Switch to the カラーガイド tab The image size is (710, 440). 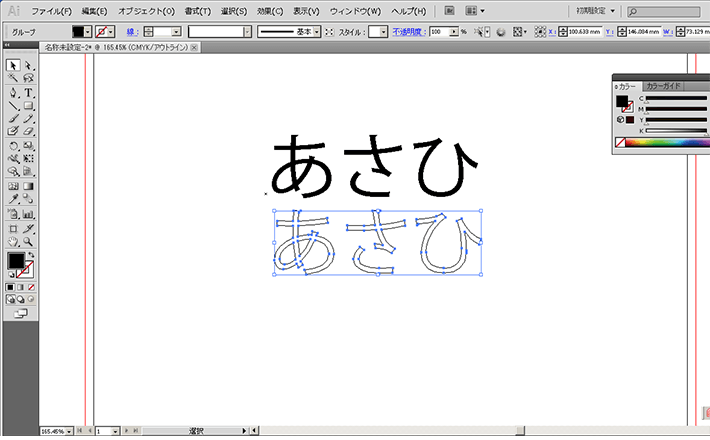pyautogui.click(x=663, y=86)
